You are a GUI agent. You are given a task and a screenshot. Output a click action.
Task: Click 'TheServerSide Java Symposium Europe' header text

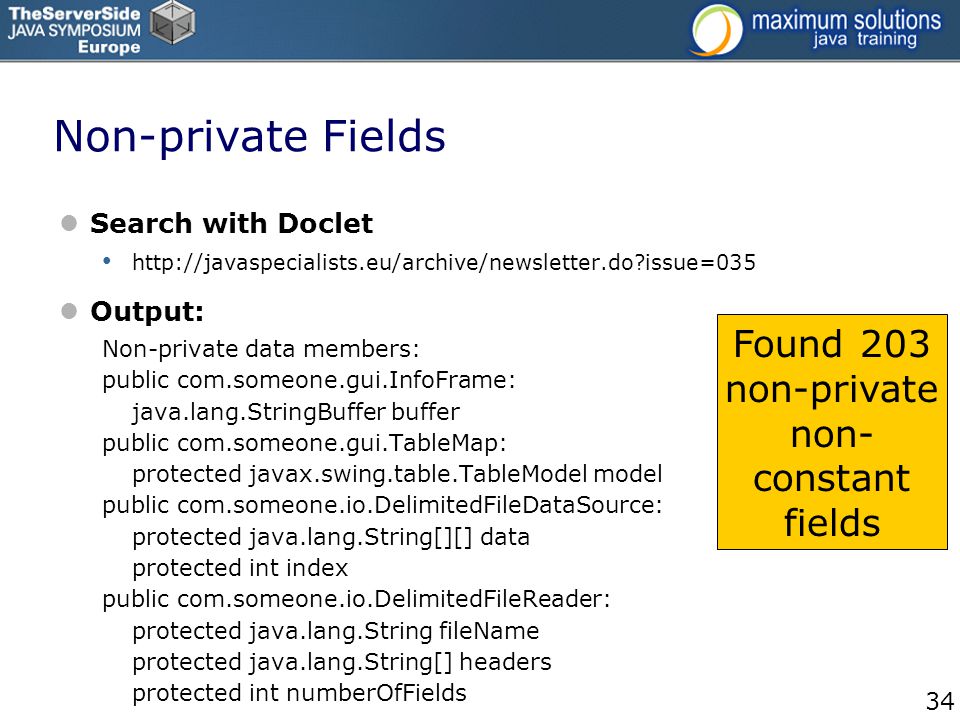74,30
